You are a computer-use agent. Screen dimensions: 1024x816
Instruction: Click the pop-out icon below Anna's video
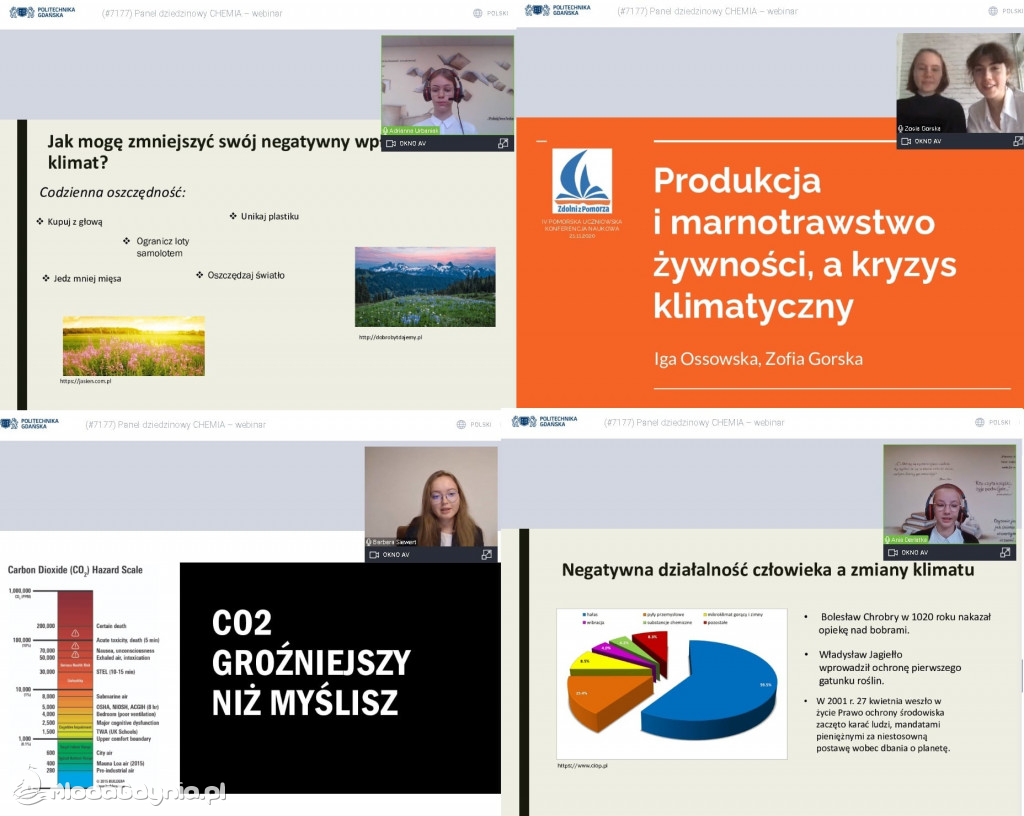point(1005,552)
